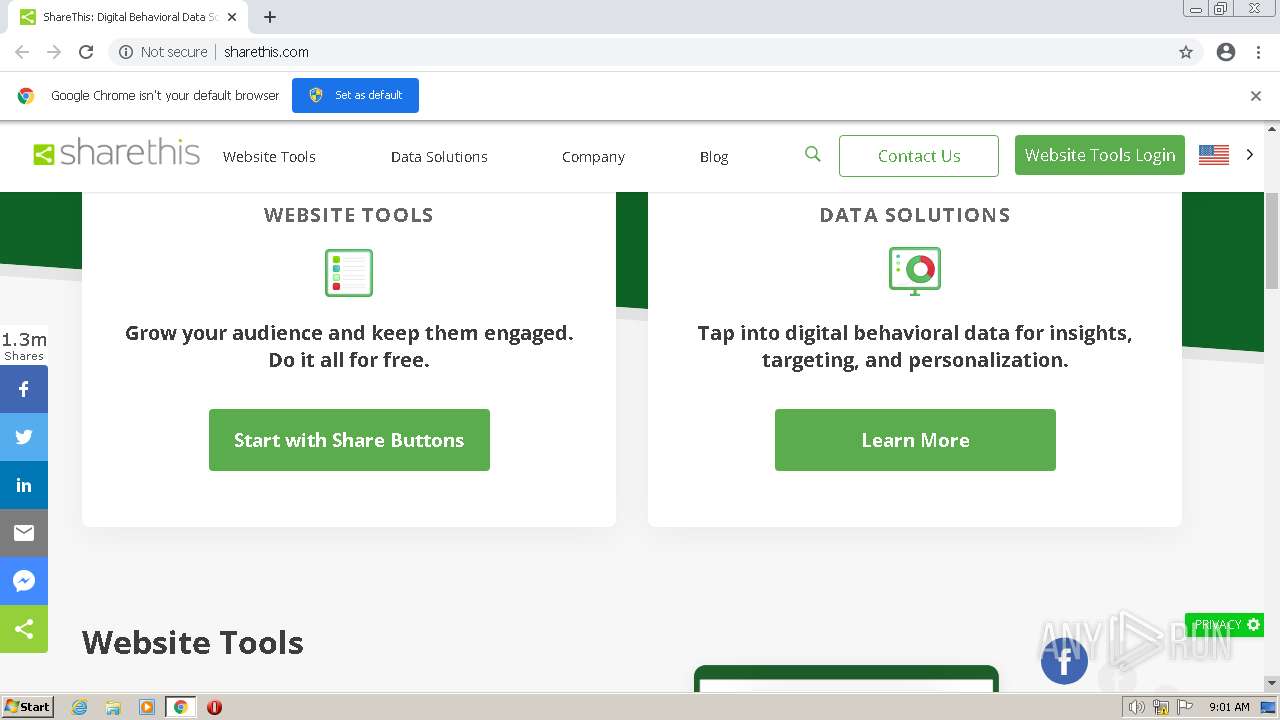Click the WEBSITE TOOLS card heading

click(x=349, y=215)
